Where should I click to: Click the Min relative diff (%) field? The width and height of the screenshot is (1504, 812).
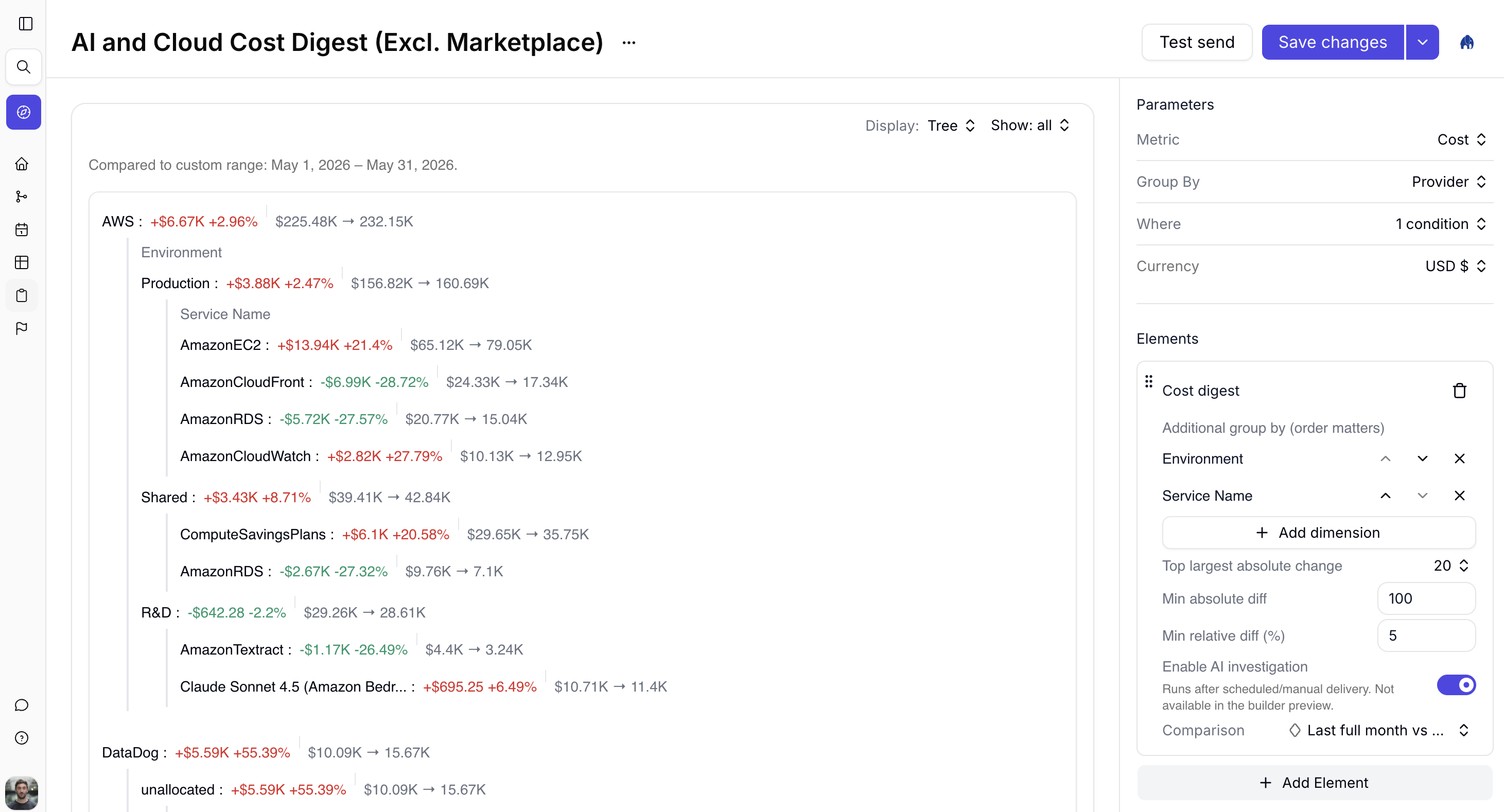[1426, 636]
